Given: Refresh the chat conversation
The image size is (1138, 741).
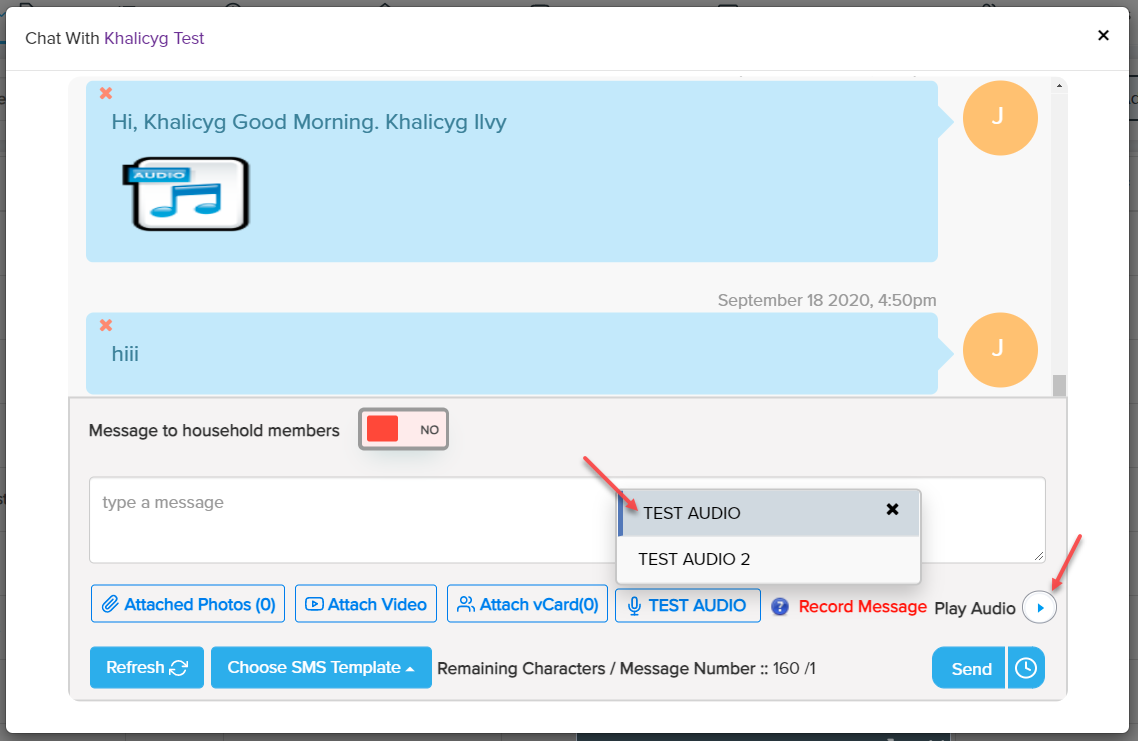Looking at the screenshot, I should [x=147, y=667].
